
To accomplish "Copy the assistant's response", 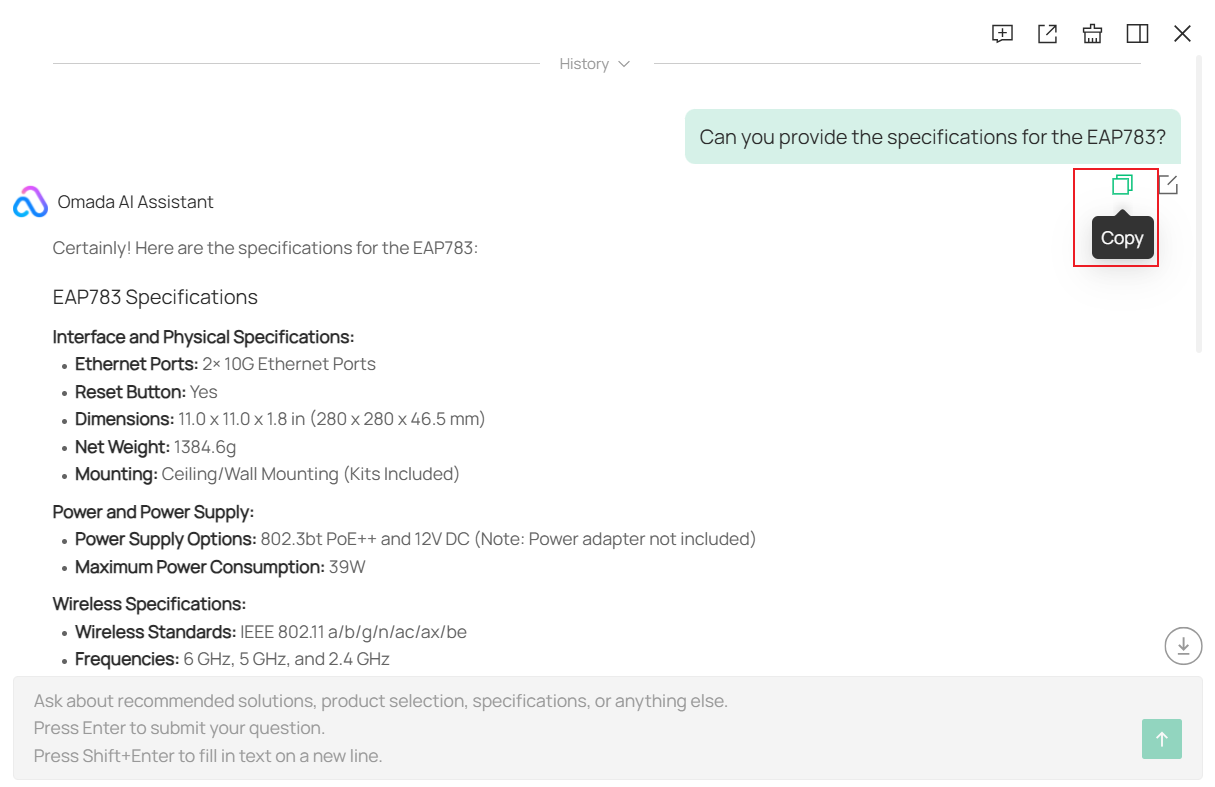I will coord(1122,185).
